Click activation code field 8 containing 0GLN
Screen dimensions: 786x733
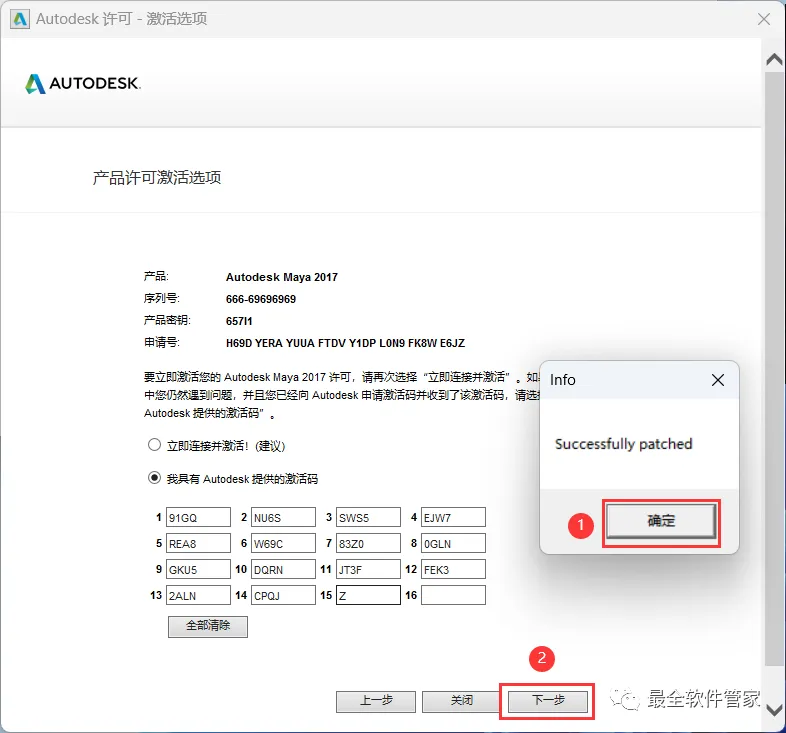tap(453, 543)
